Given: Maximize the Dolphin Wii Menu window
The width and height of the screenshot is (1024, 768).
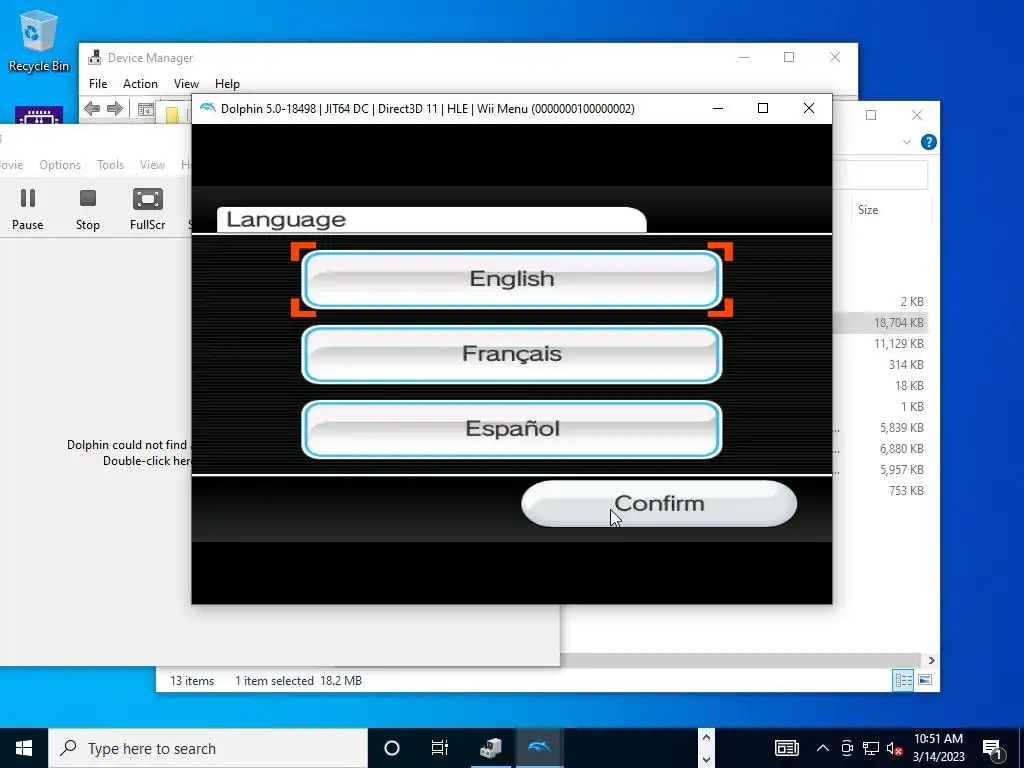Looking at the screenshot, I should (x=763, y=108).
